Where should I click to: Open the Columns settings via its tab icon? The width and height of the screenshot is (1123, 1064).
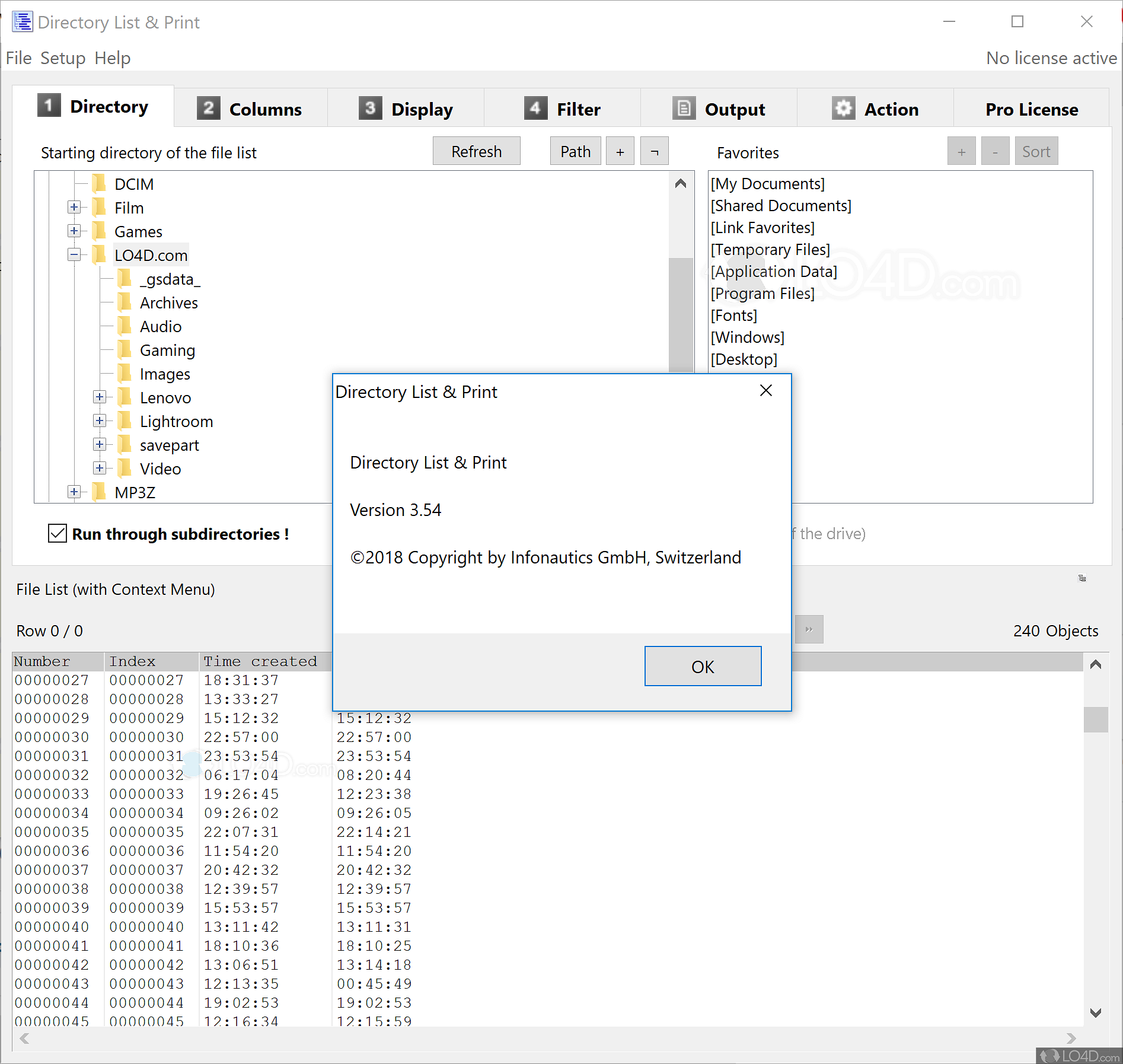point(208,108)
